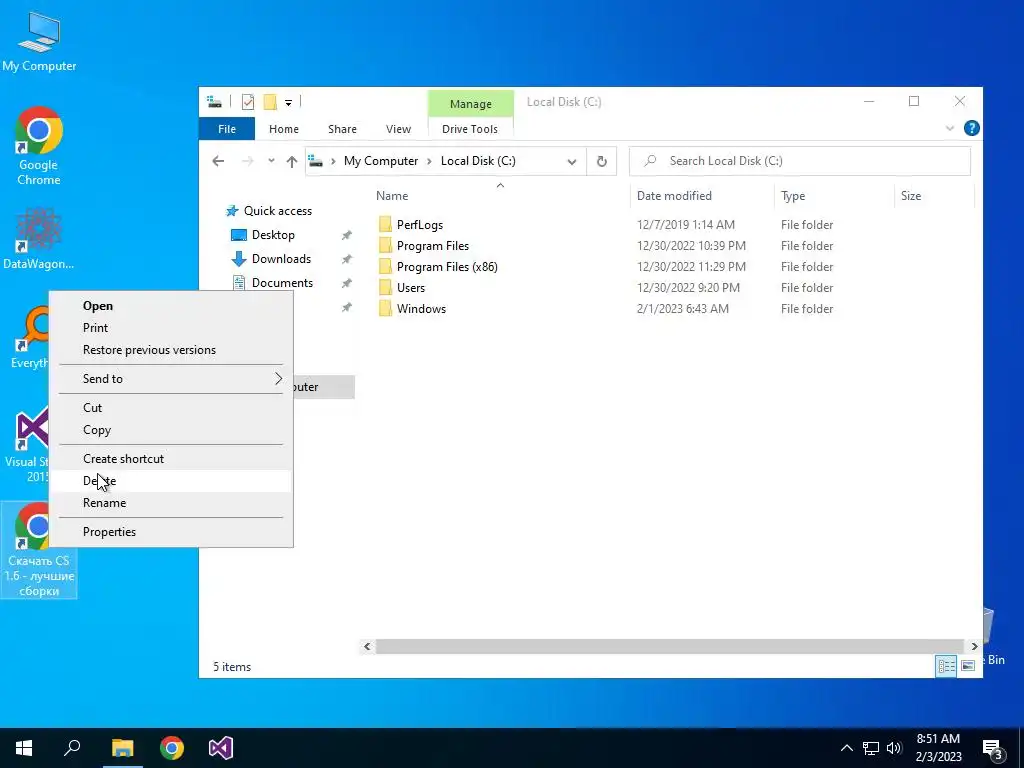Open the File ribbon tab
This screenshot has width=1024, height=768.
pyautogui.click(x=227, y=129)
